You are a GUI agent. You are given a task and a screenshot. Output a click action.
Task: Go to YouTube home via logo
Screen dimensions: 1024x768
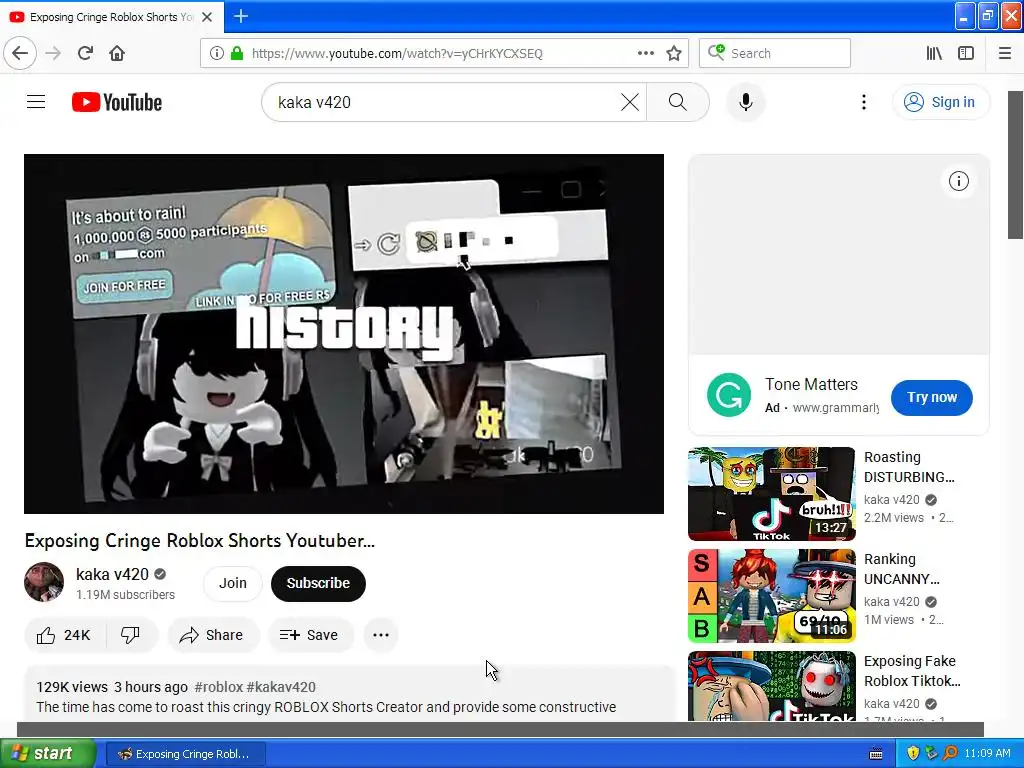point(117,102)
